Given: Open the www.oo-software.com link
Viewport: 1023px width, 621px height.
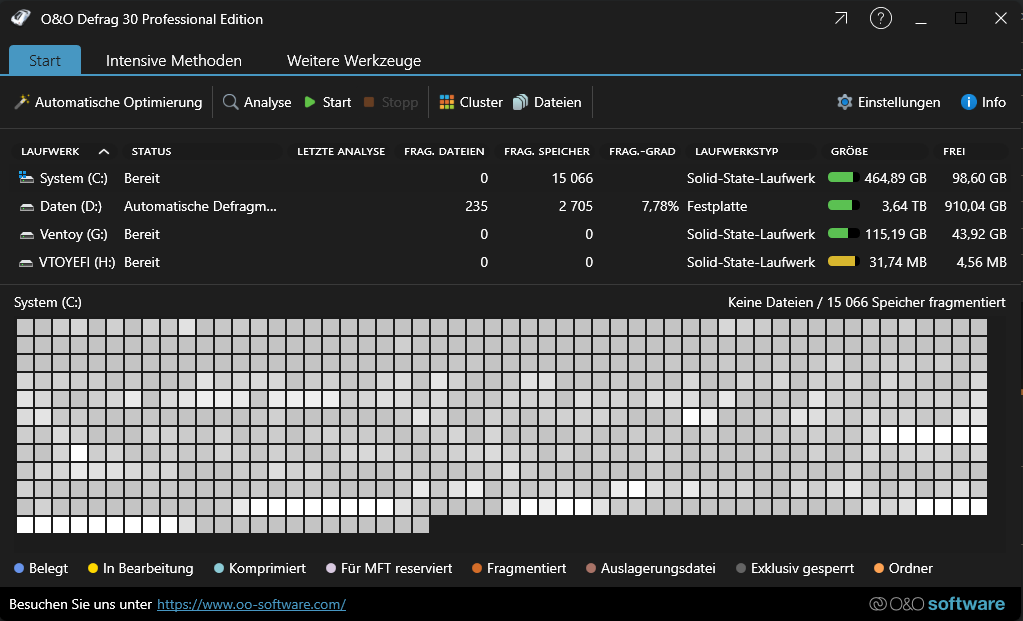Looking at the screenshot, I should (251, 604).
